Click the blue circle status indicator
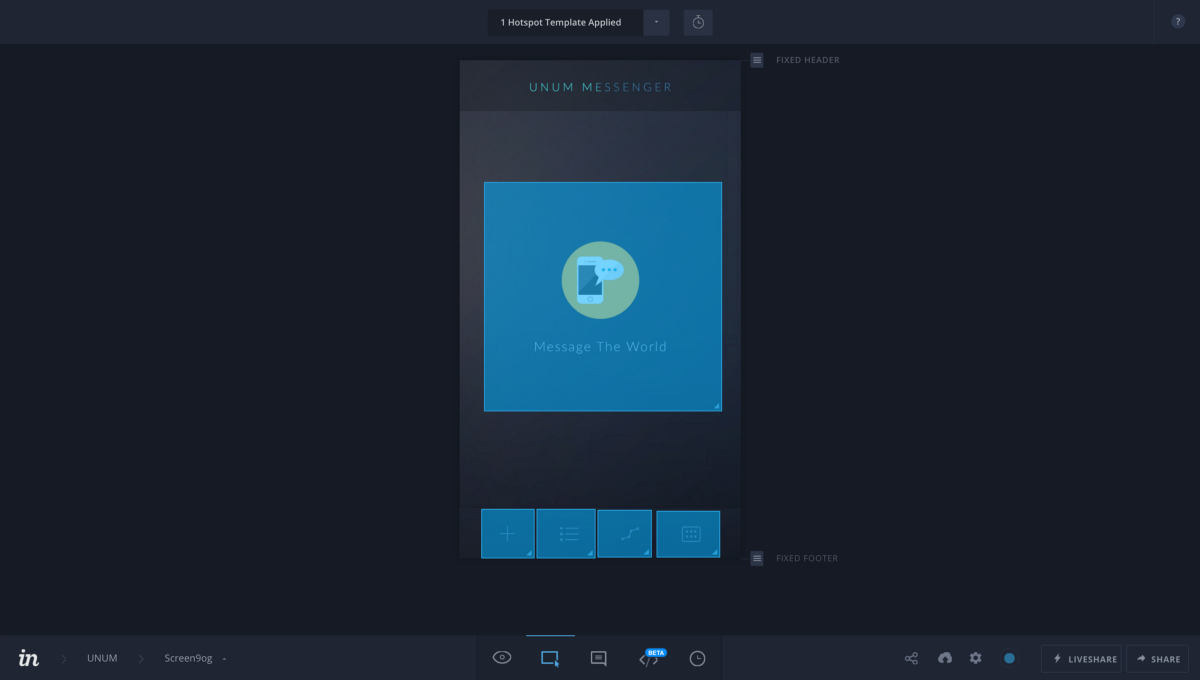 click(x=1009, y=658)
